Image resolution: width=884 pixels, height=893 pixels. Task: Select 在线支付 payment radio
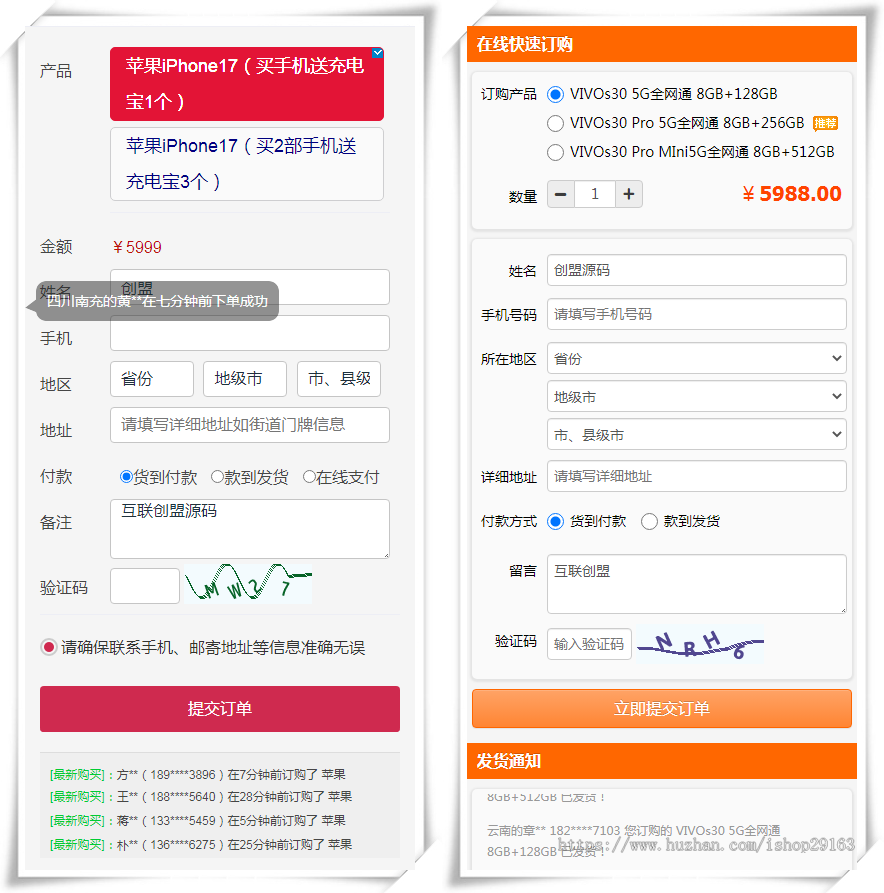(309, 477)
